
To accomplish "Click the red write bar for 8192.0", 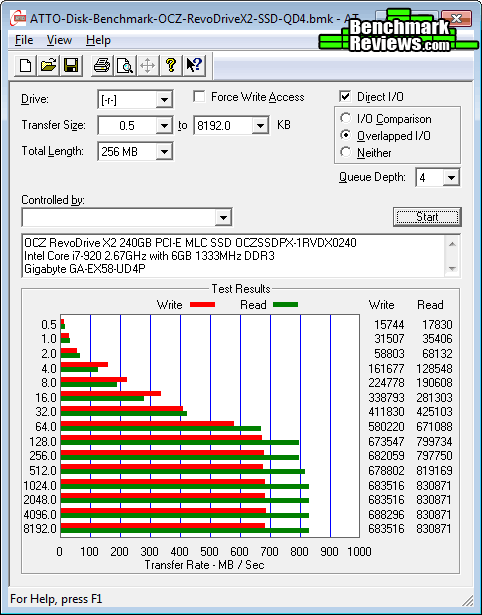I will (x=163, y=525).
